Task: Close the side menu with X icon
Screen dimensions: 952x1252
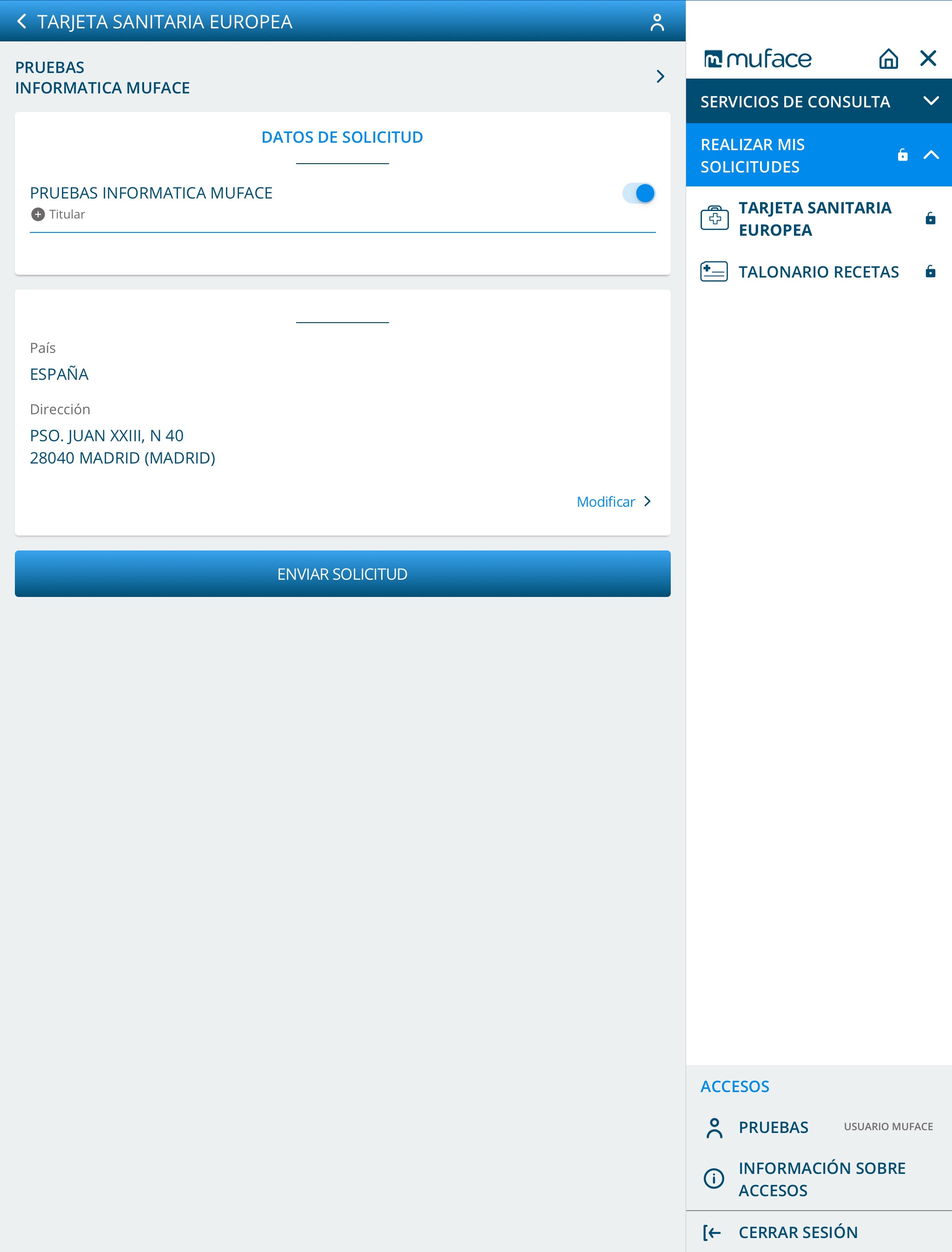Action: pyautogui.click(x=928, y=59)
